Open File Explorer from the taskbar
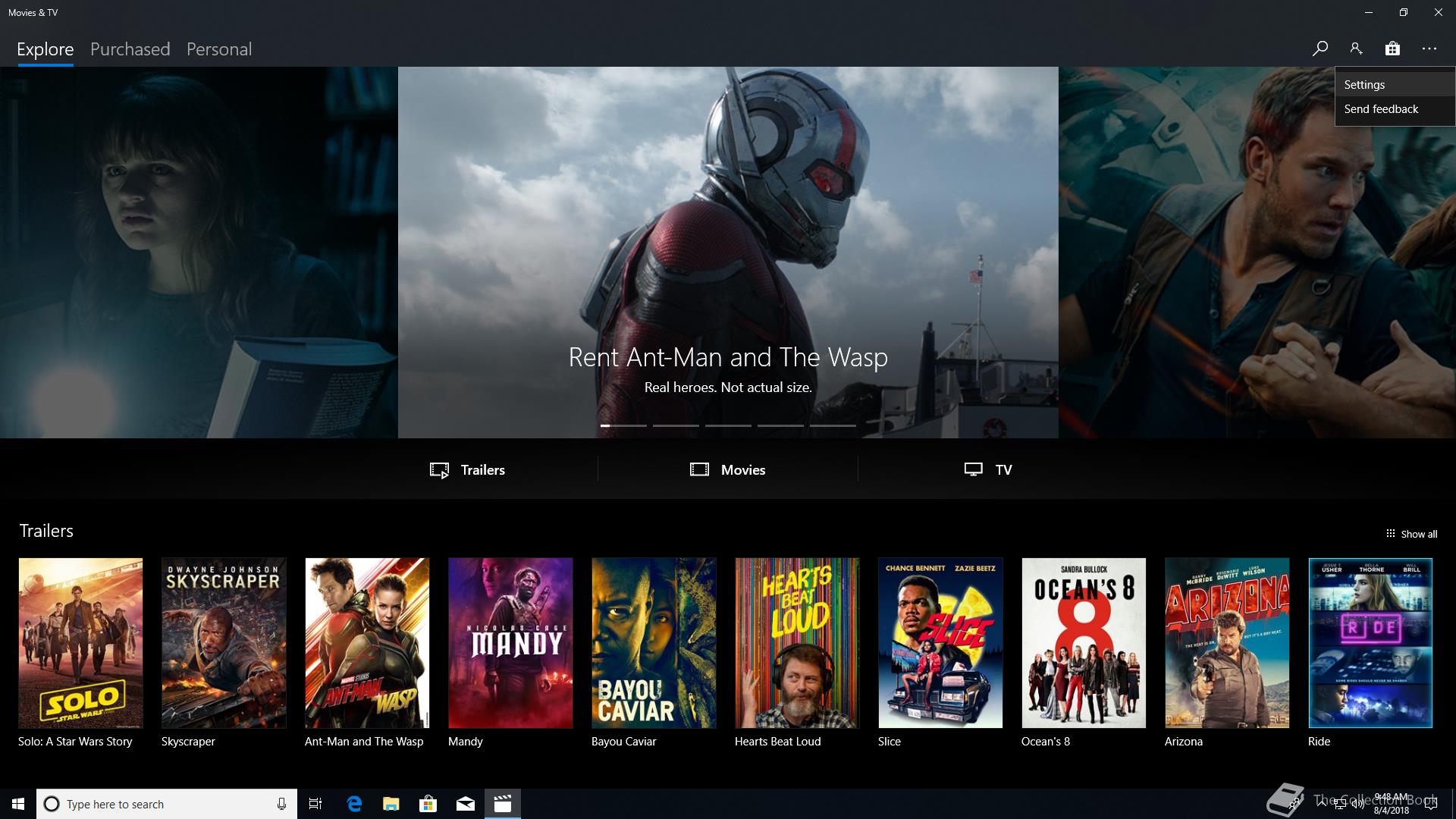The width and height of the screenshot is (1456, 819). click(391, 804)
